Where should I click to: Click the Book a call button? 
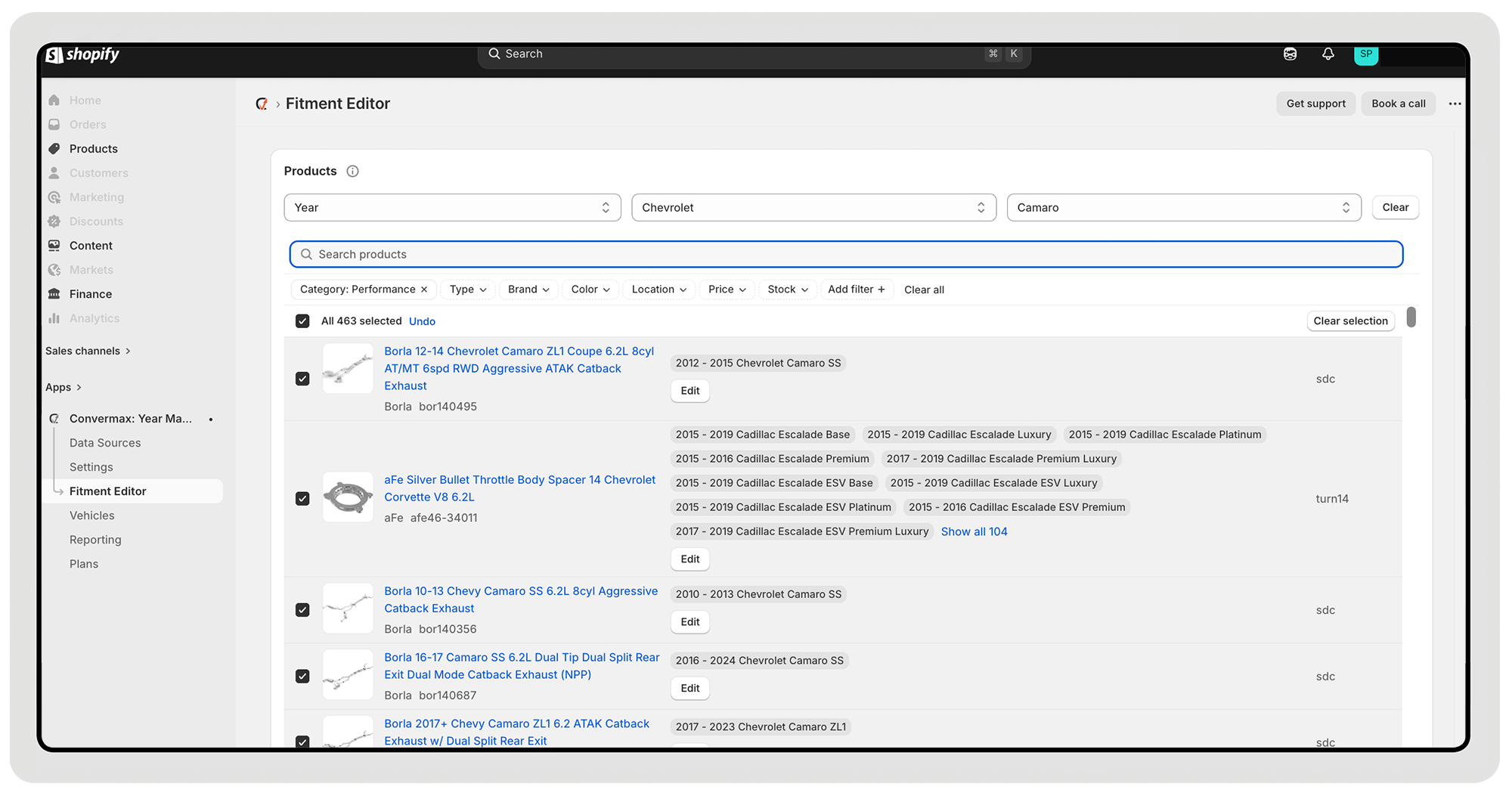[1399, 104]
